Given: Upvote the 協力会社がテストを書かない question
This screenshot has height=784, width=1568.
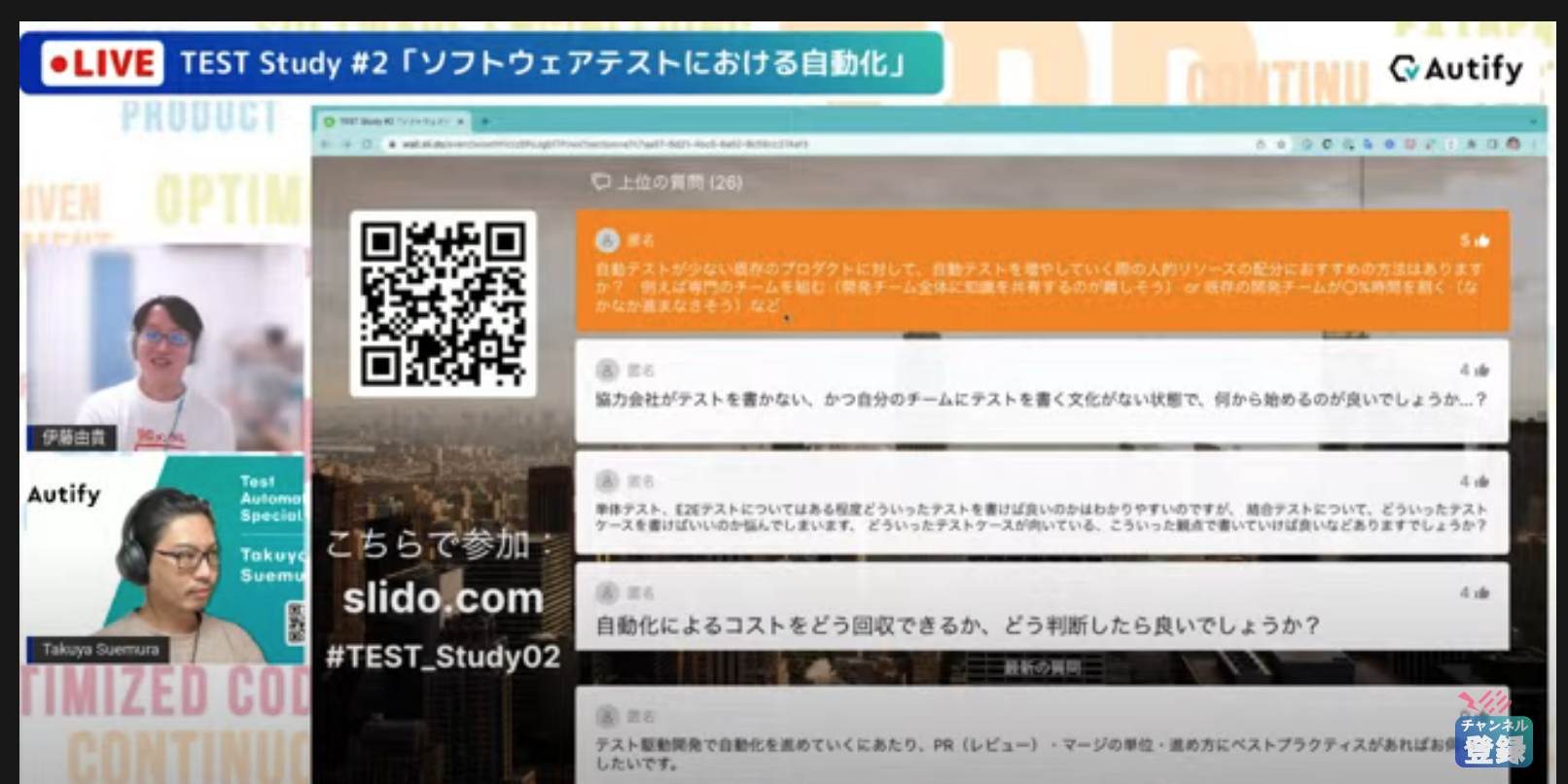Looking at the screenshot, I should point(1475,370).
